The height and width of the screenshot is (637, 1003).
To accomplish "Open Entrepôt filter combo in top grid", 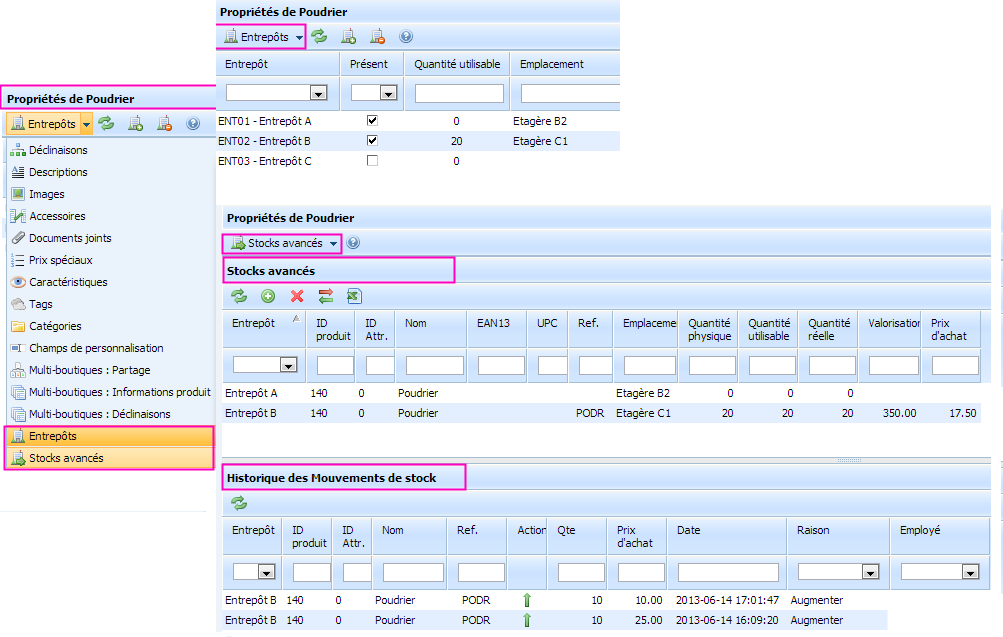I will pyautogui.click(x=319, y=93).
